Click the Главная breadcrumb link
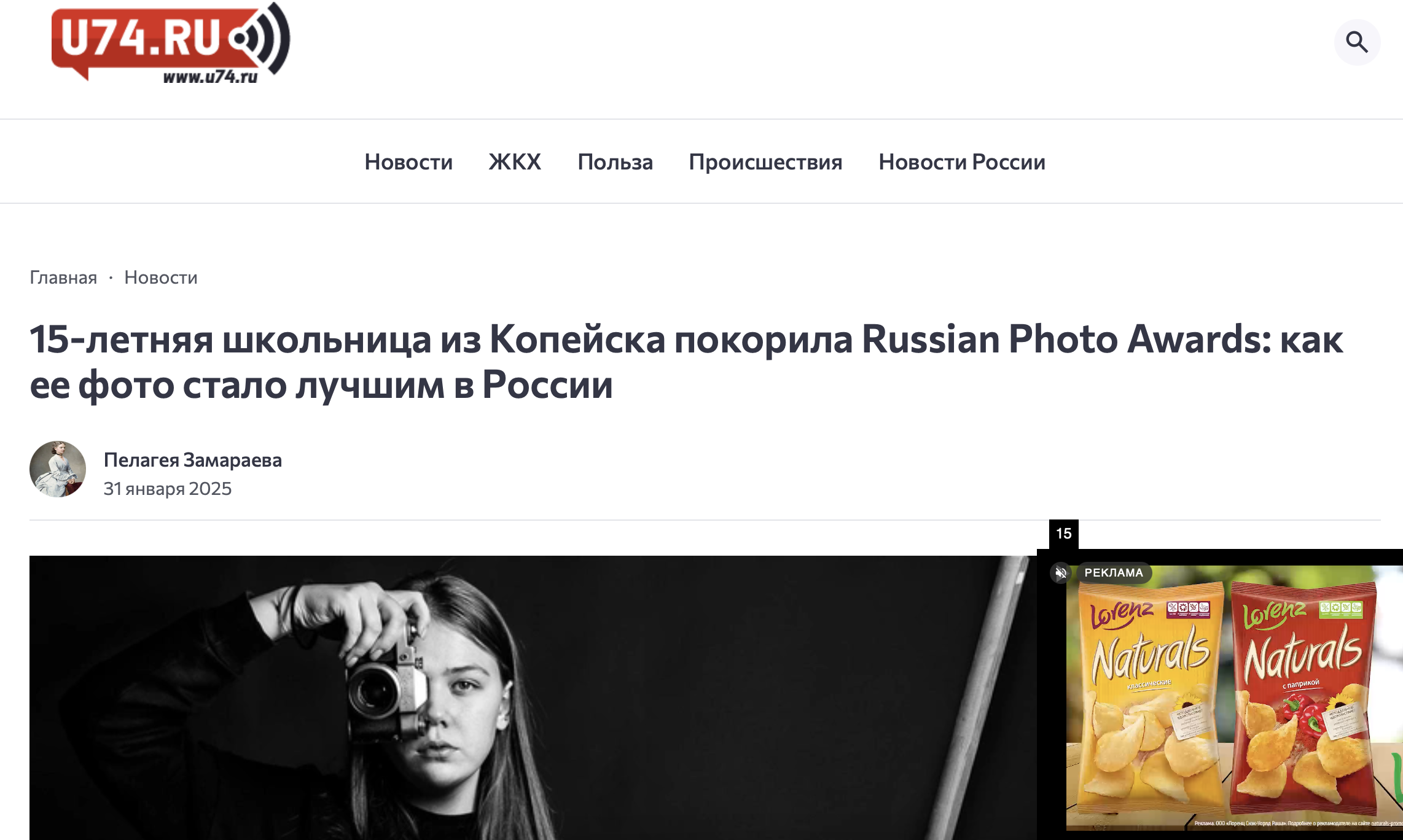The image size is (1403, 840). 63,278
